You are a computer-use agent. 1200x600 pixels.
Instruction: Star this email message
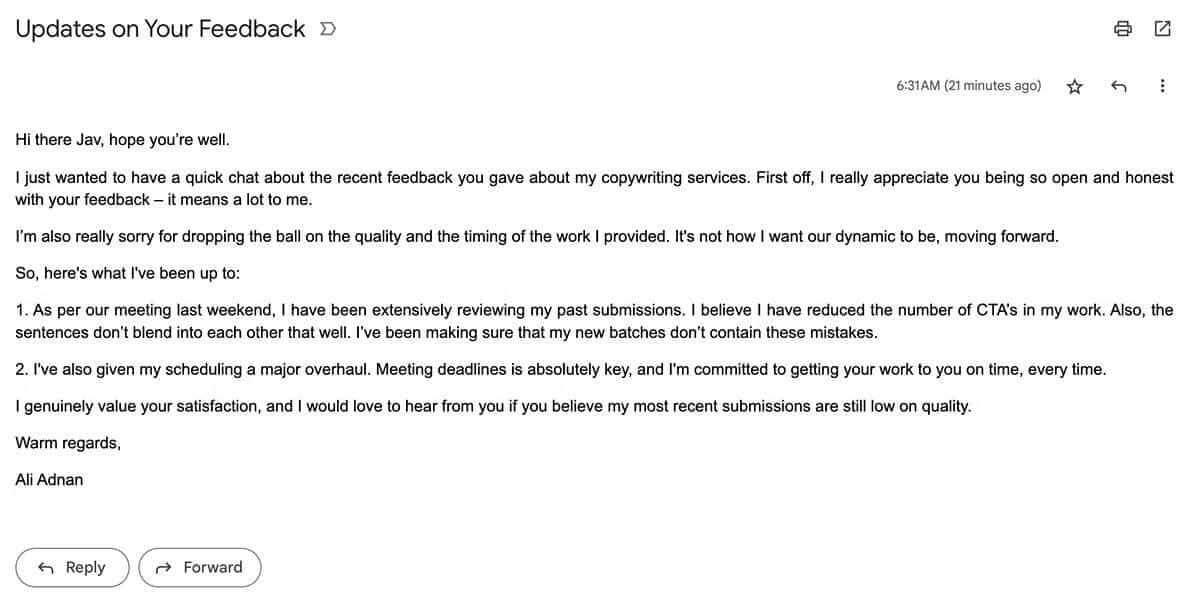point(1075,87)
